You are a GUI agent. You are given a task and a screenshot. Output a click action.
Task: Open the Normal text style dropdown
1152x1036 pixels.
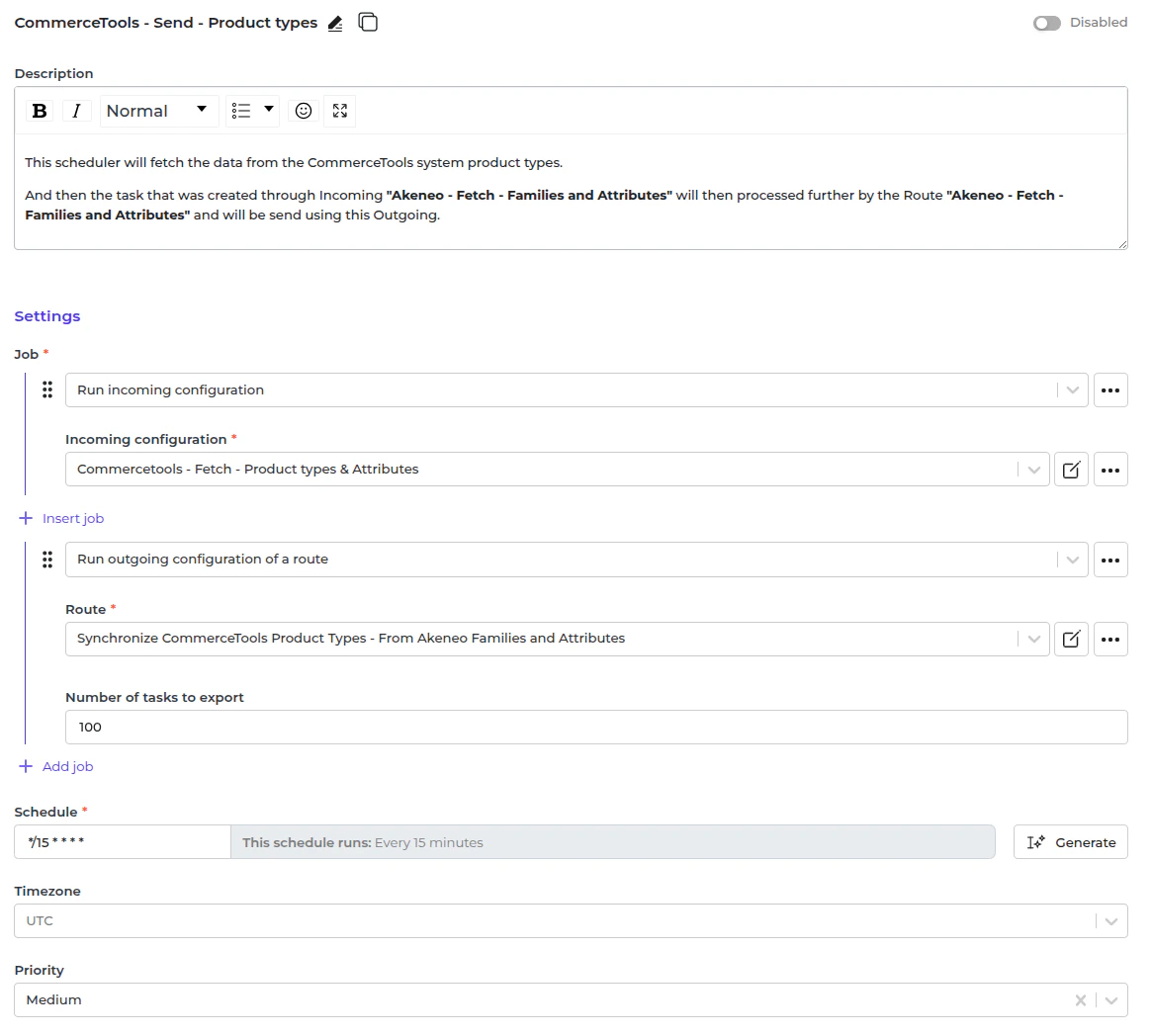pos(158,111)
